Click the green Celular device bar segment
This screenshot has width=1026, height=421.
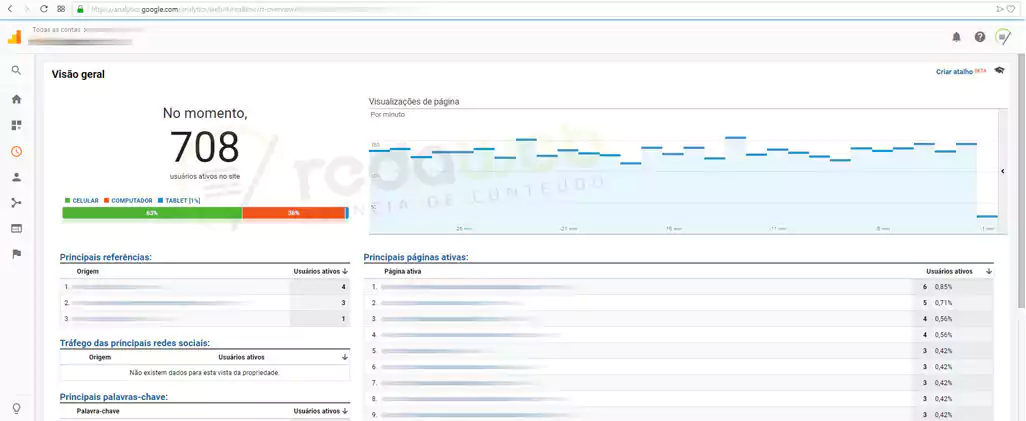(152, 213)
